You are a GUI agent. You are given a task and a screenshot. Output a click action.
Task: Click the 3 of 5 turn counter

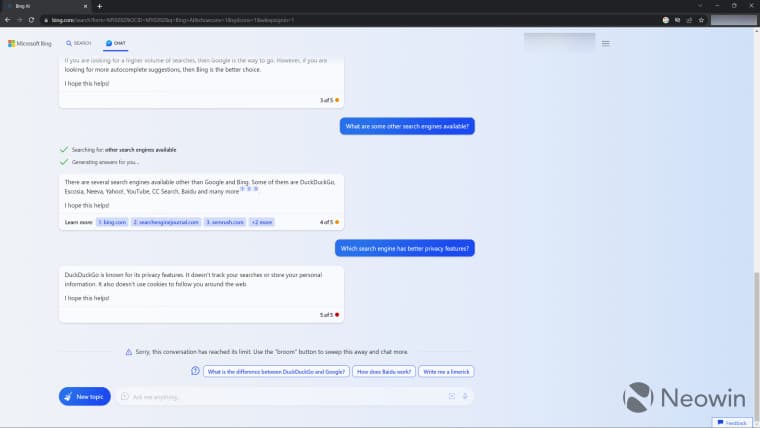click(329, 100)
